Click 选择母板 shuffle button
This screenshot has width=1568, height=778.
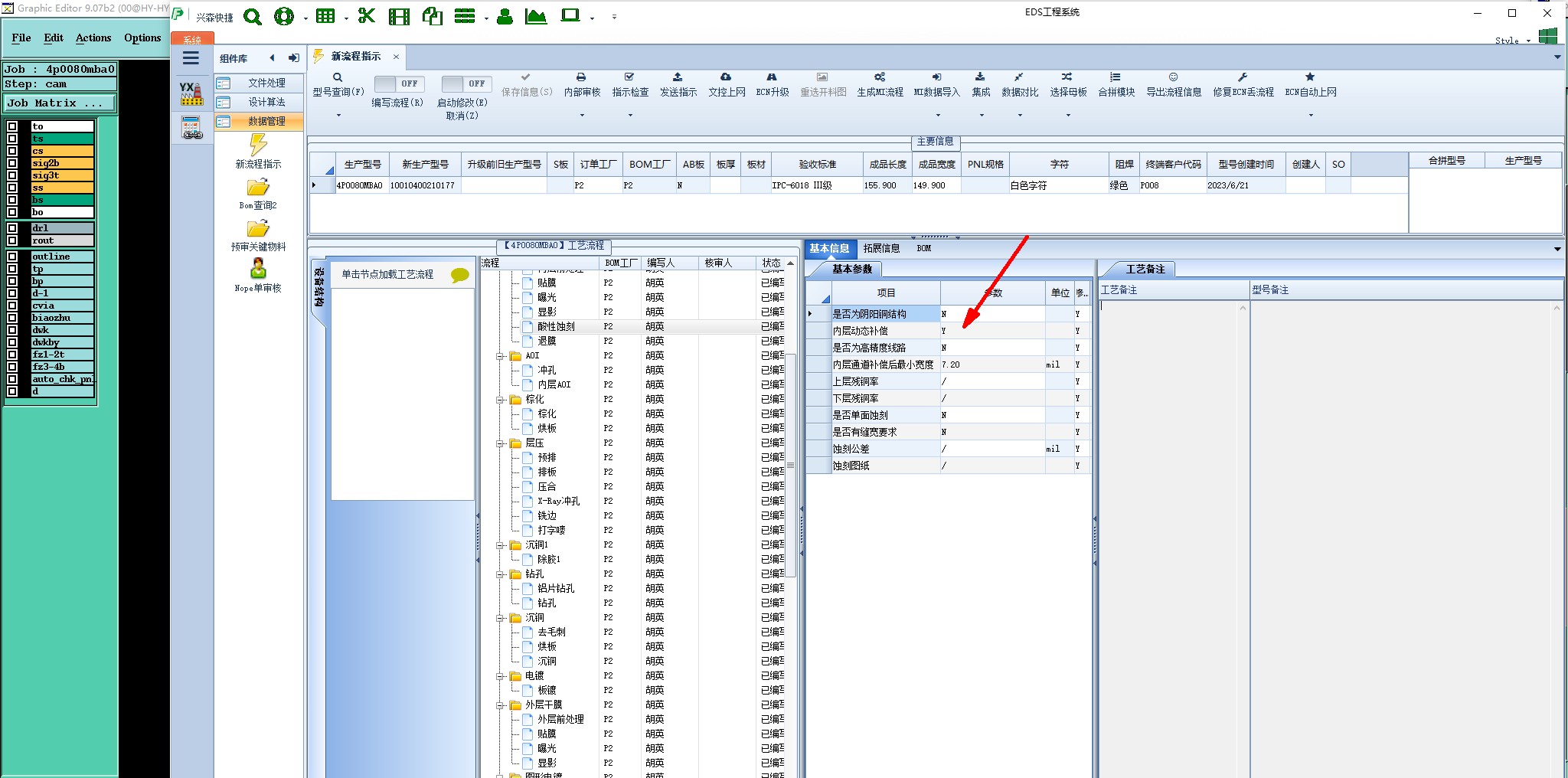[x=1068, y=84]
